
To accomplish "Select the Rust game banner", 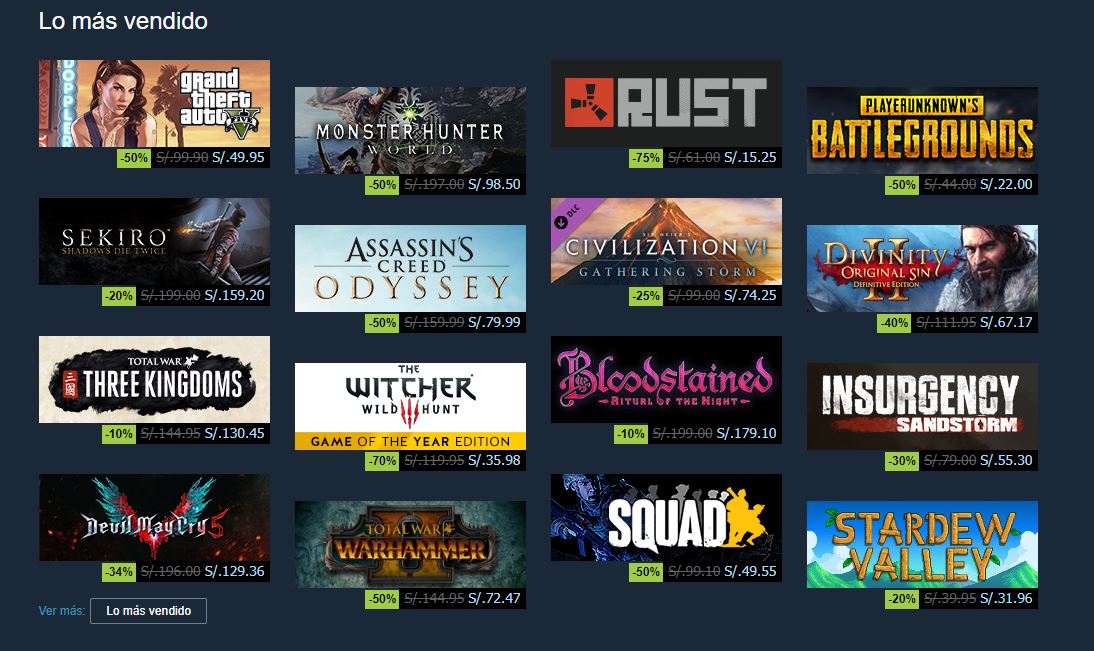I will (x=666, y=103).
